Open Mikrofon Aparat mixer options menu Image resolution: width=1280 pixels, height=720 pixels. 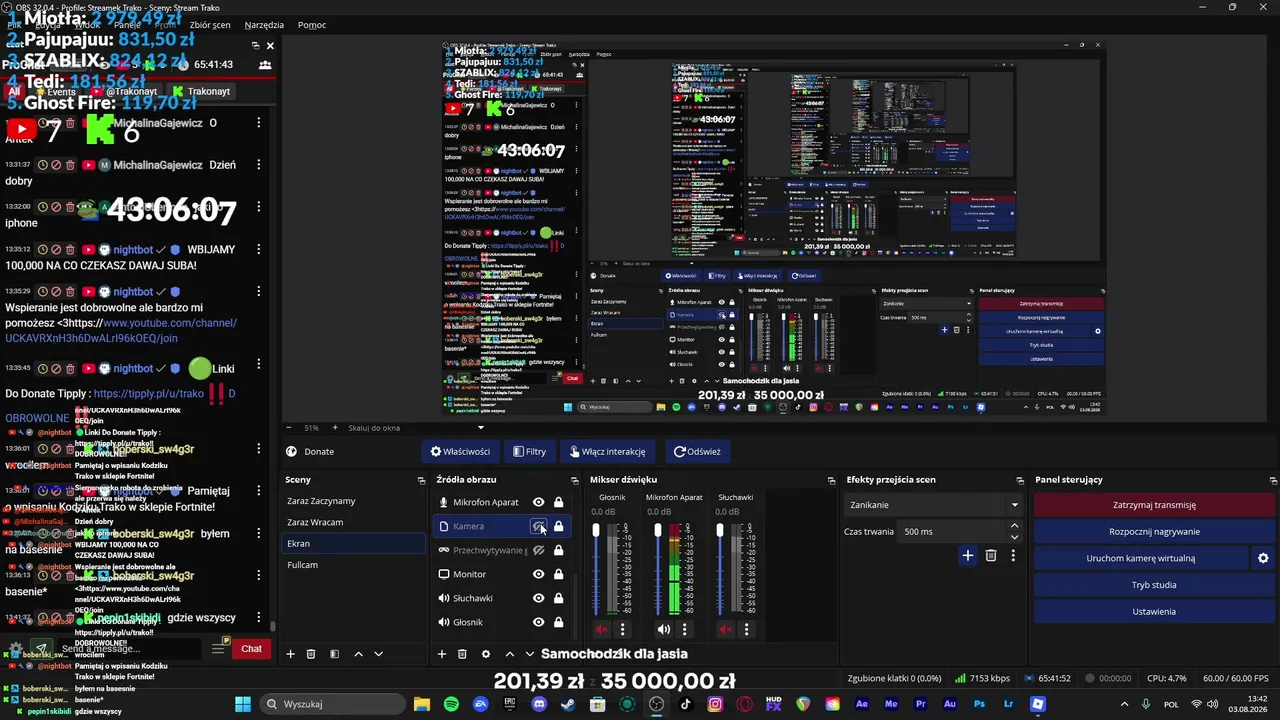(x=684, y=629)
